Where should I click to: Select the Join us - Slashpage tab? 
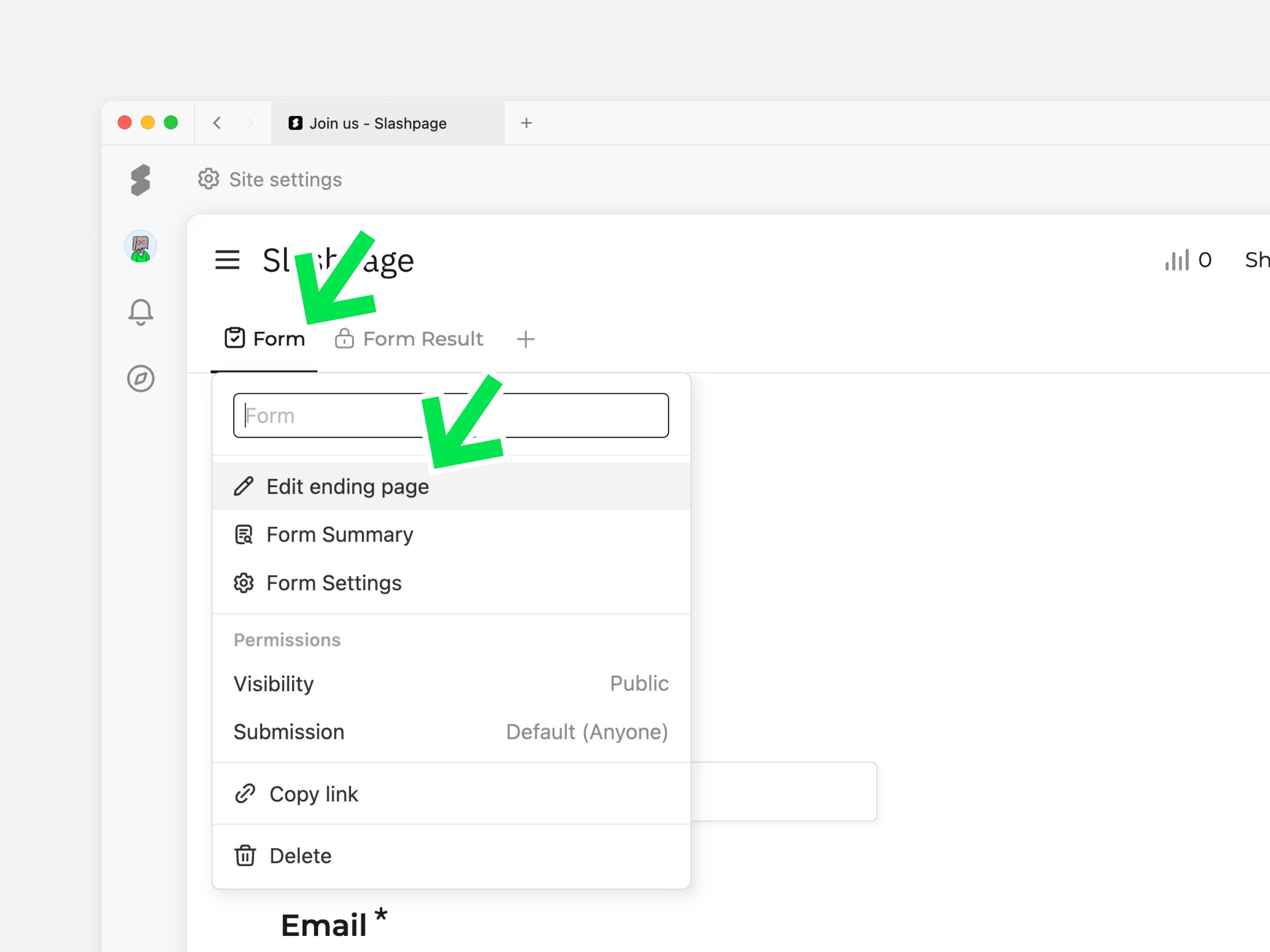[388, 124]
